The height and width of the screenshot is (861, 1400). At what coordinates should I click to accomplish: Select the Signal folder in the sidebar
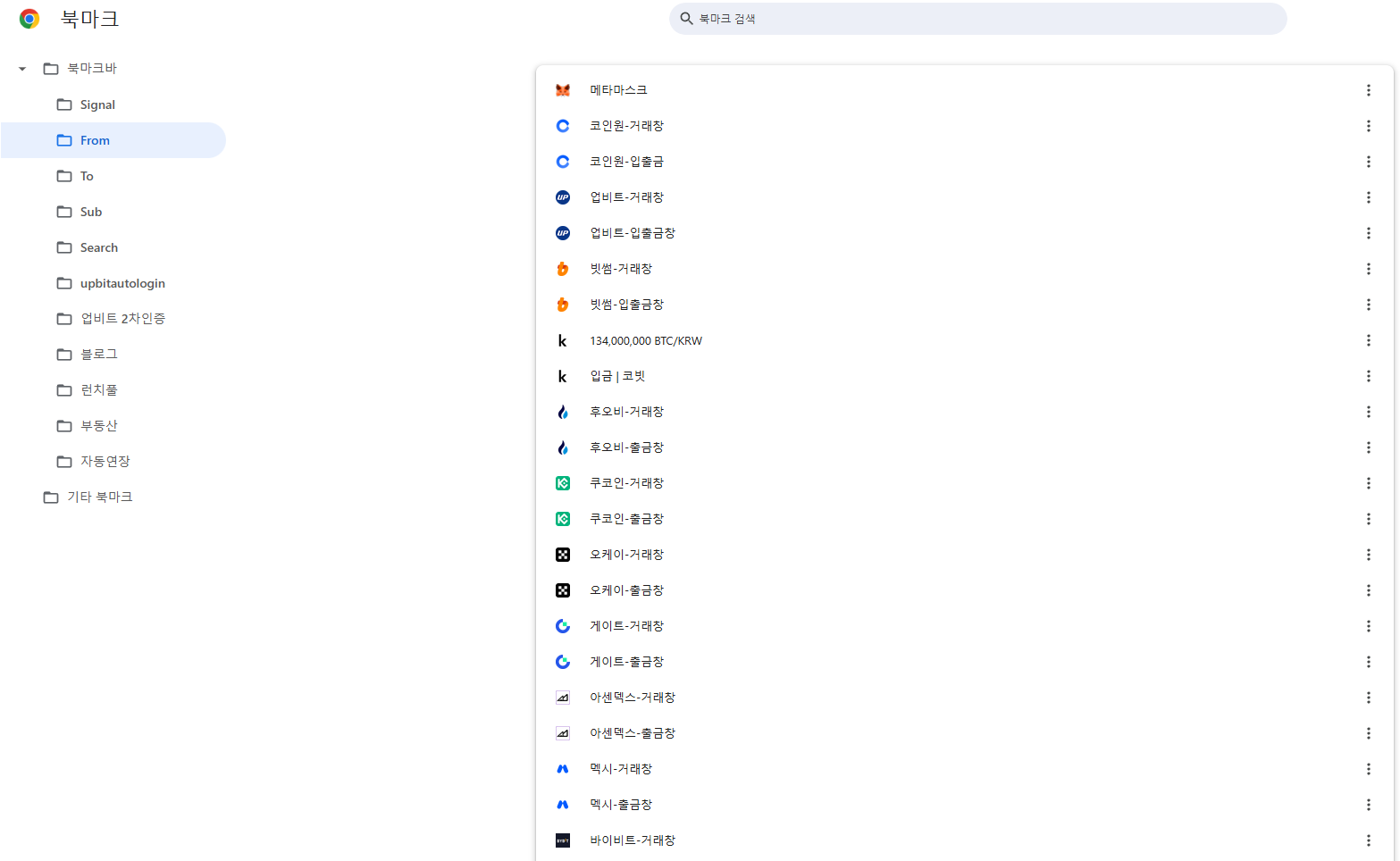coord(113,104)
